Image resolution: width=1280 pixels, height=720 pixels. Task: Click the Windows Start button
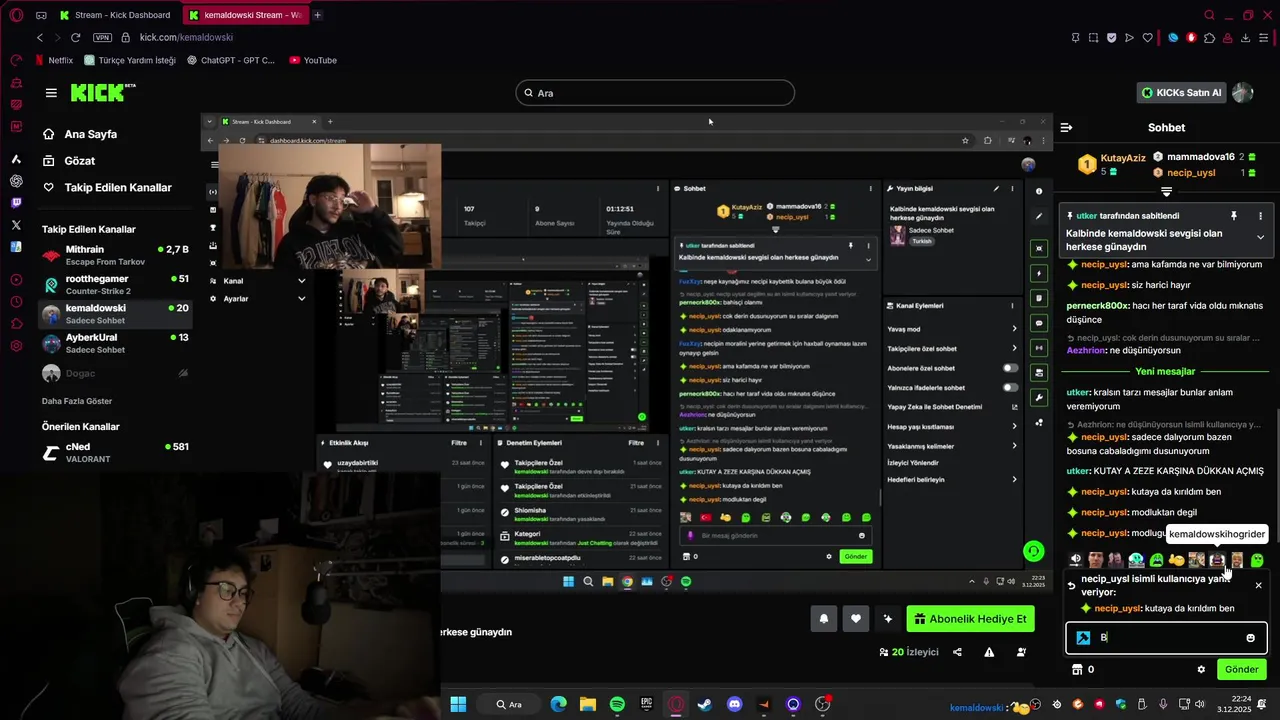pos(458,704)
